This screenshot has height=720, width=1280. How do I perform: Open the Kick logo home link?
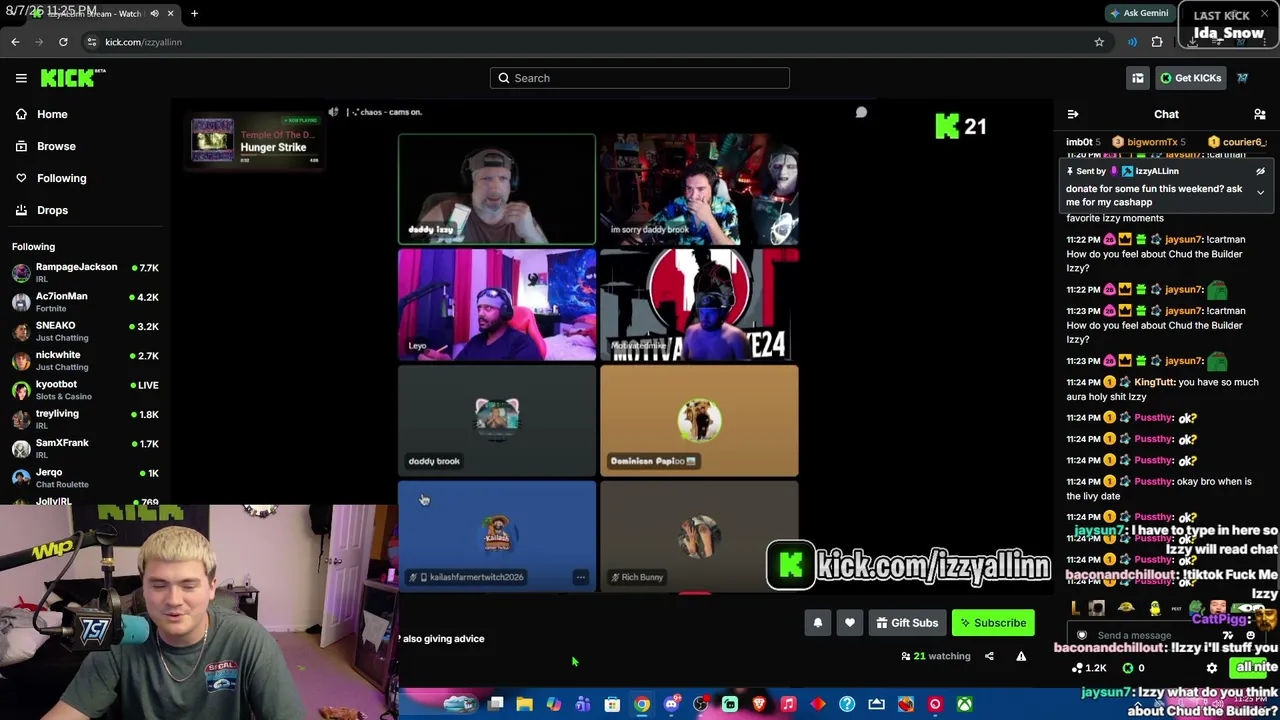(72, 78)
